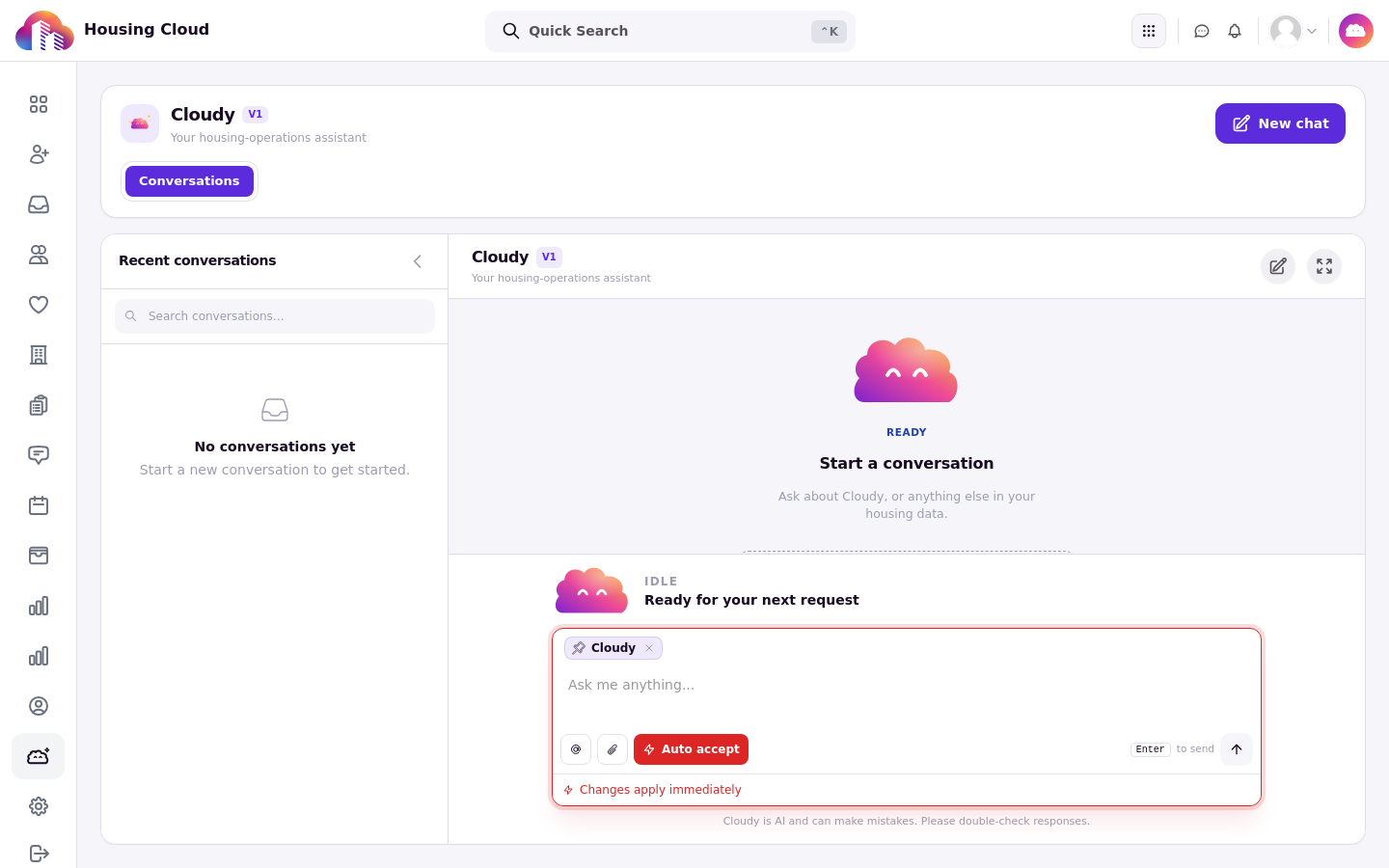Click the logout icon in sidebar
Viewport: 1389px width, 868px height.
[x=39, y=854]
